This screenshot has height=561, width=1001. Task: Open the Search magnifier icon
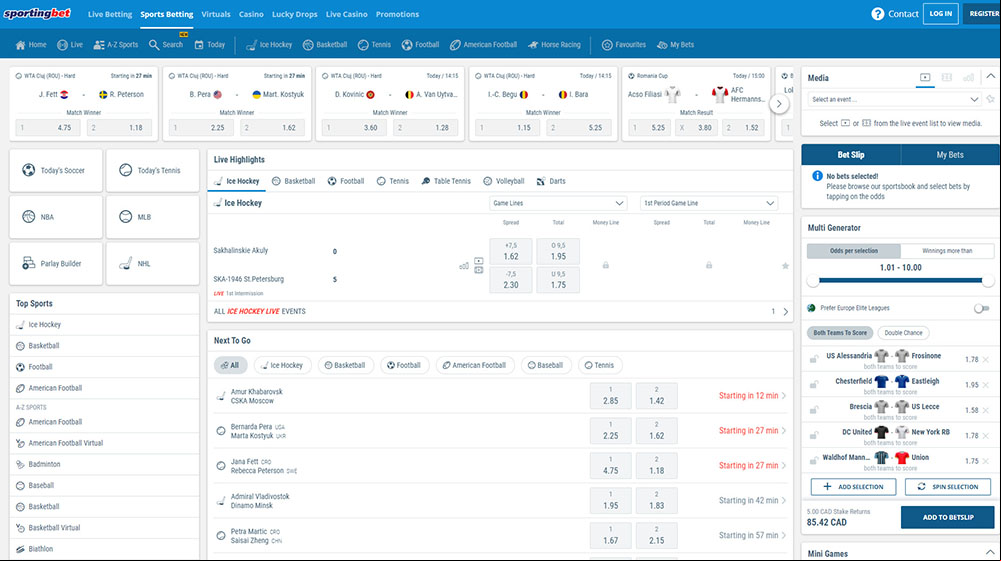pos(154,45)
